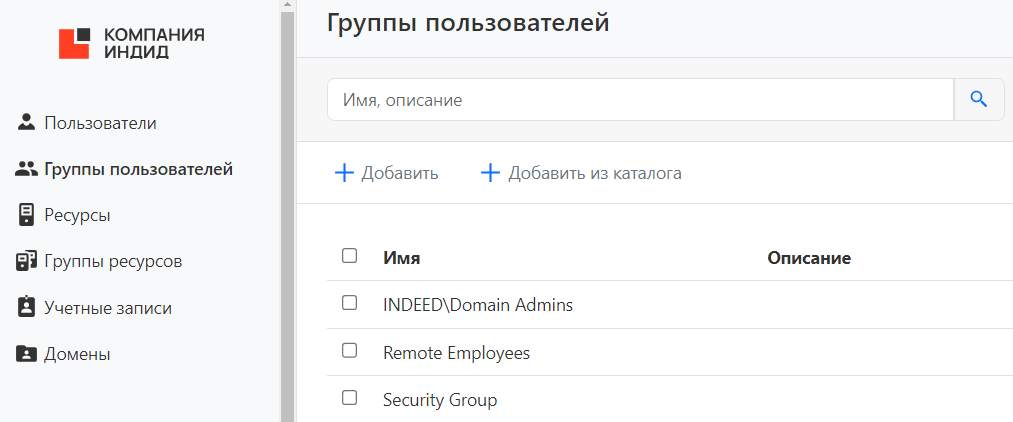Click the Users person icon in sidebar
The height and width of the screenshot is (422, 1013).
coord(27,123)
